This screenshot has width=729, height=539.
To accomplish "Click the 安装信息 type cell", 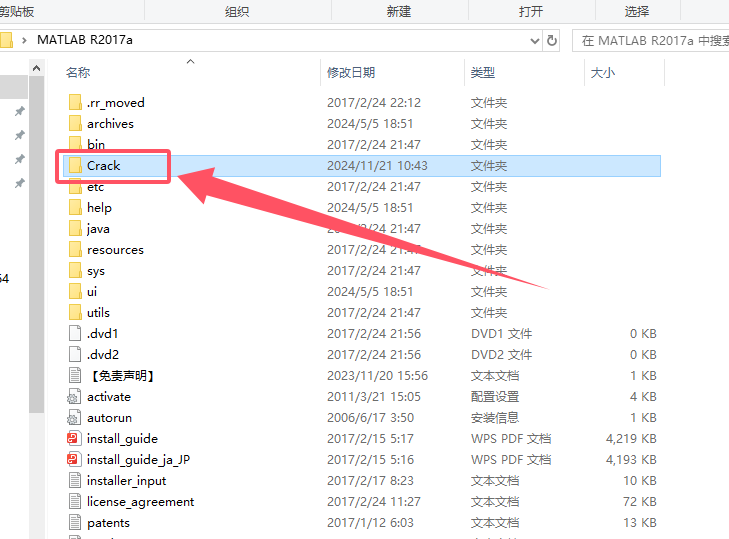I will pos(495,418).
